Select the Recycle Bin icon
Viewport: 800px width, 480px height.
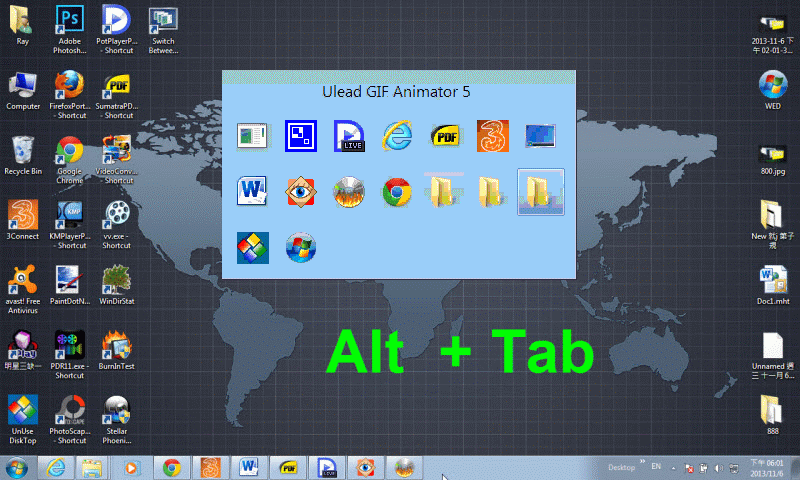pyautogui.click(x=23, y=156)
